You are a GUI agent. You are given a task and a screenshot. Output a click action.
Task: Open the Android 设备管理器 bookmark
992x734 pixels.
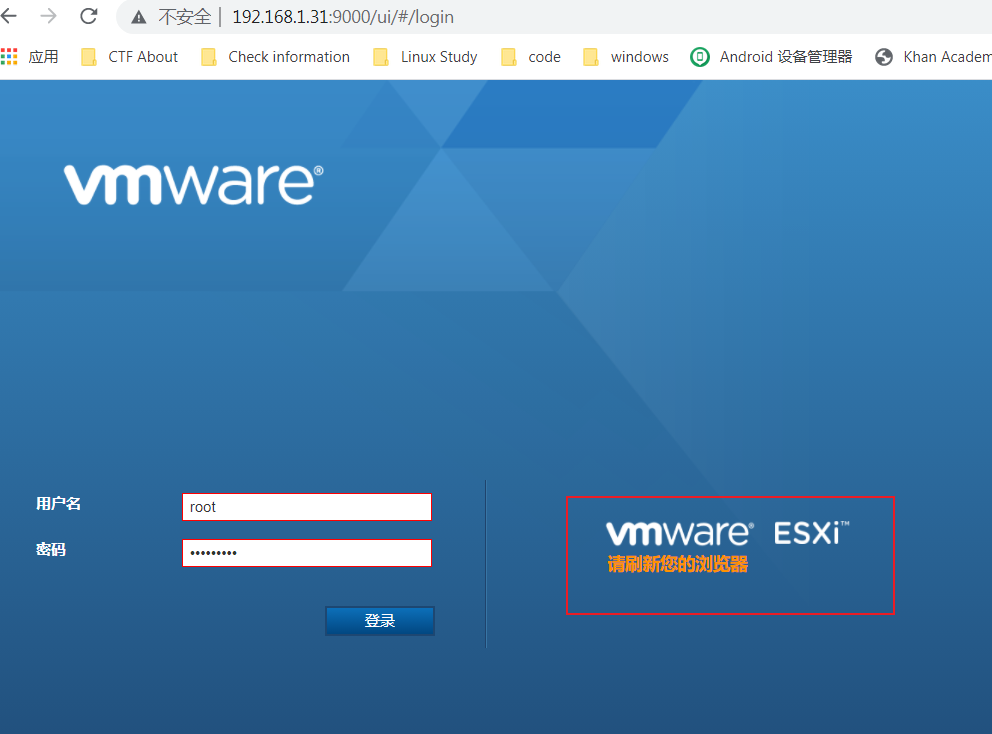(772, 57)
